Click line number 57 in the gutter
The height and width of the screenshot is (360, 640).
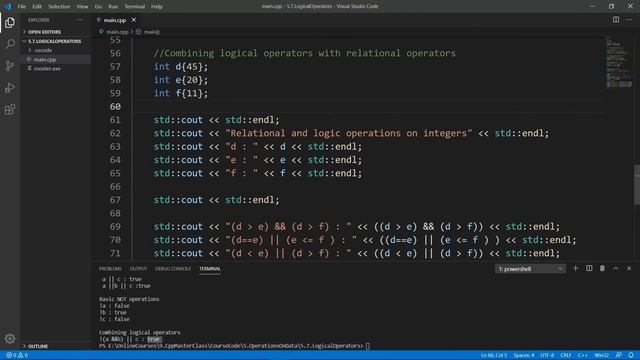(115, 67)
